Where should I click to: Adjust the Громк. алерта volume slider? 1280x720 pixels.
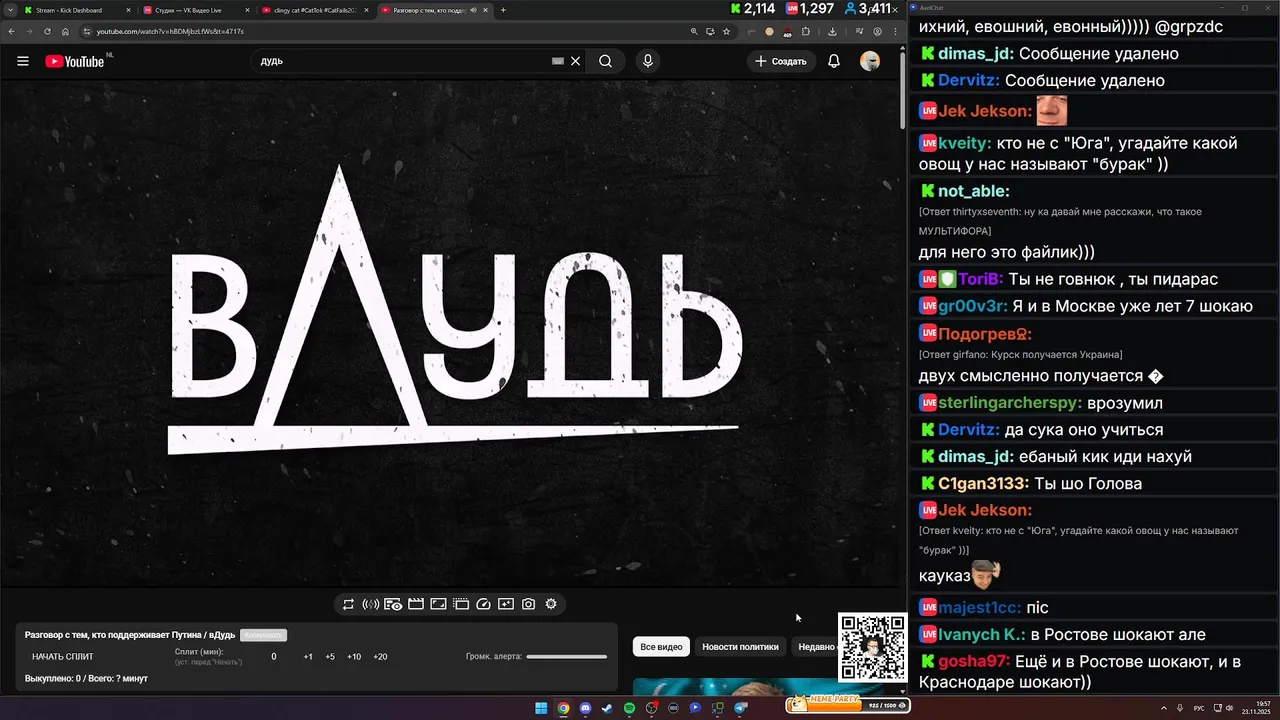click(x=567, y=657)
